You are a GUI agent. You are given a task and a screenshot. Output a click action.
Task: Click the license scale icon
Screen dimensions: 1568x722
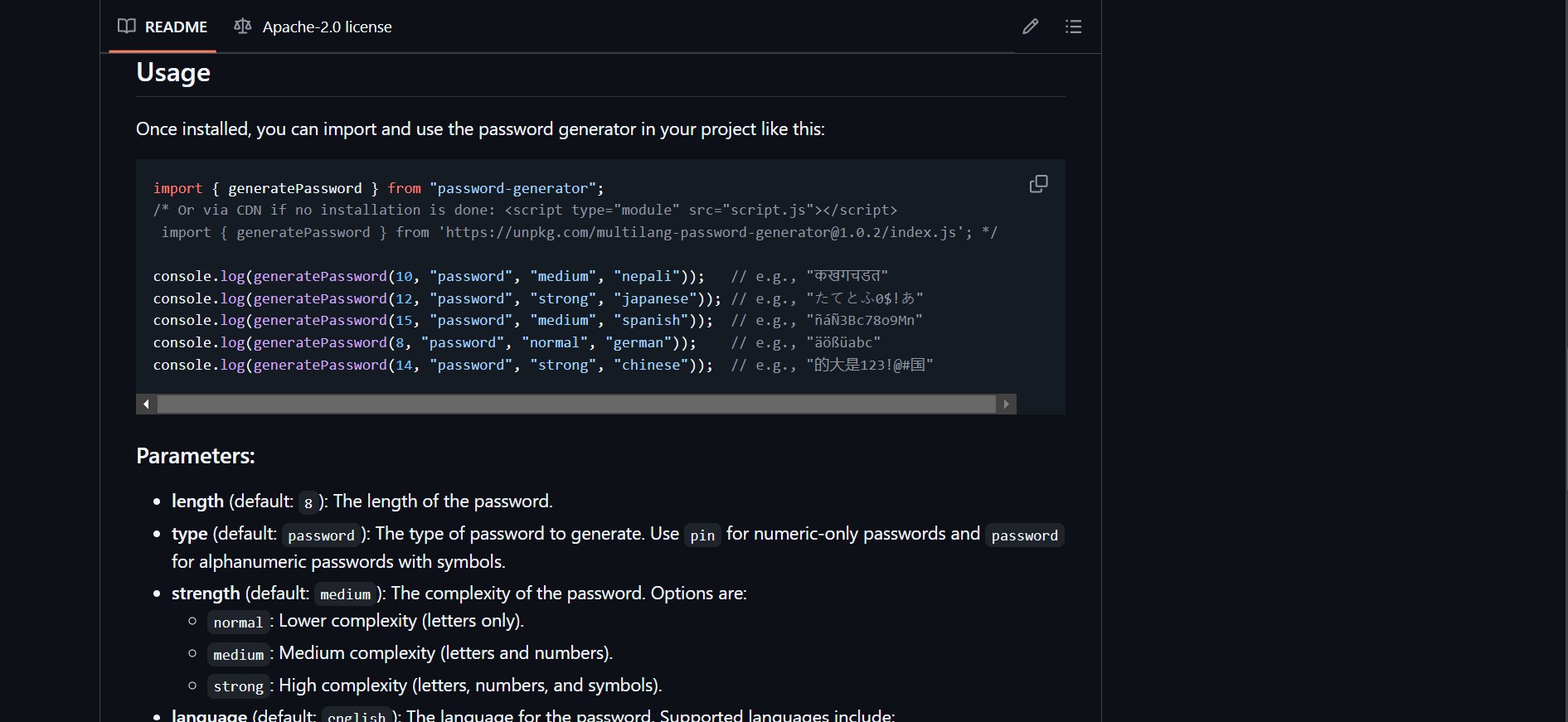click(x=242, y=27)
